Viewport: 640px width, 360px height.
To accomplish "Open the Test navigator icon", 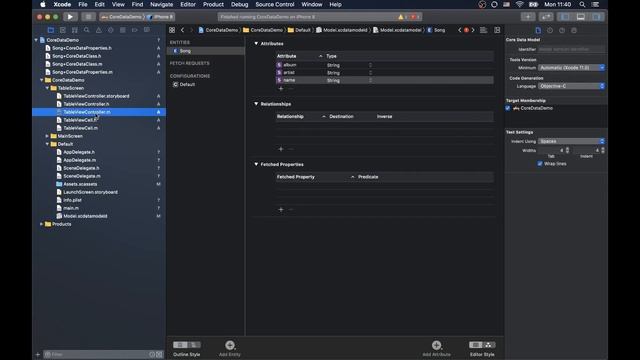I will [111, 30].
